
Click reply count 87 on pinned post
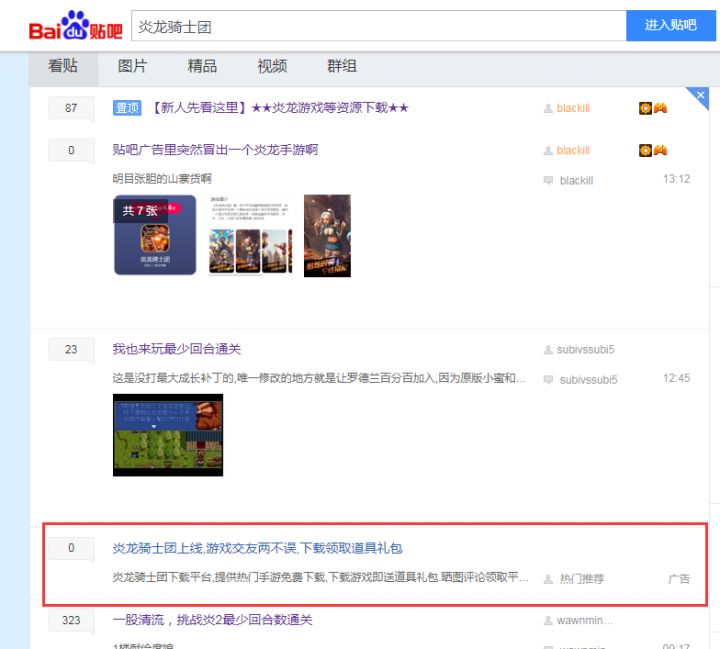[71, 108]
